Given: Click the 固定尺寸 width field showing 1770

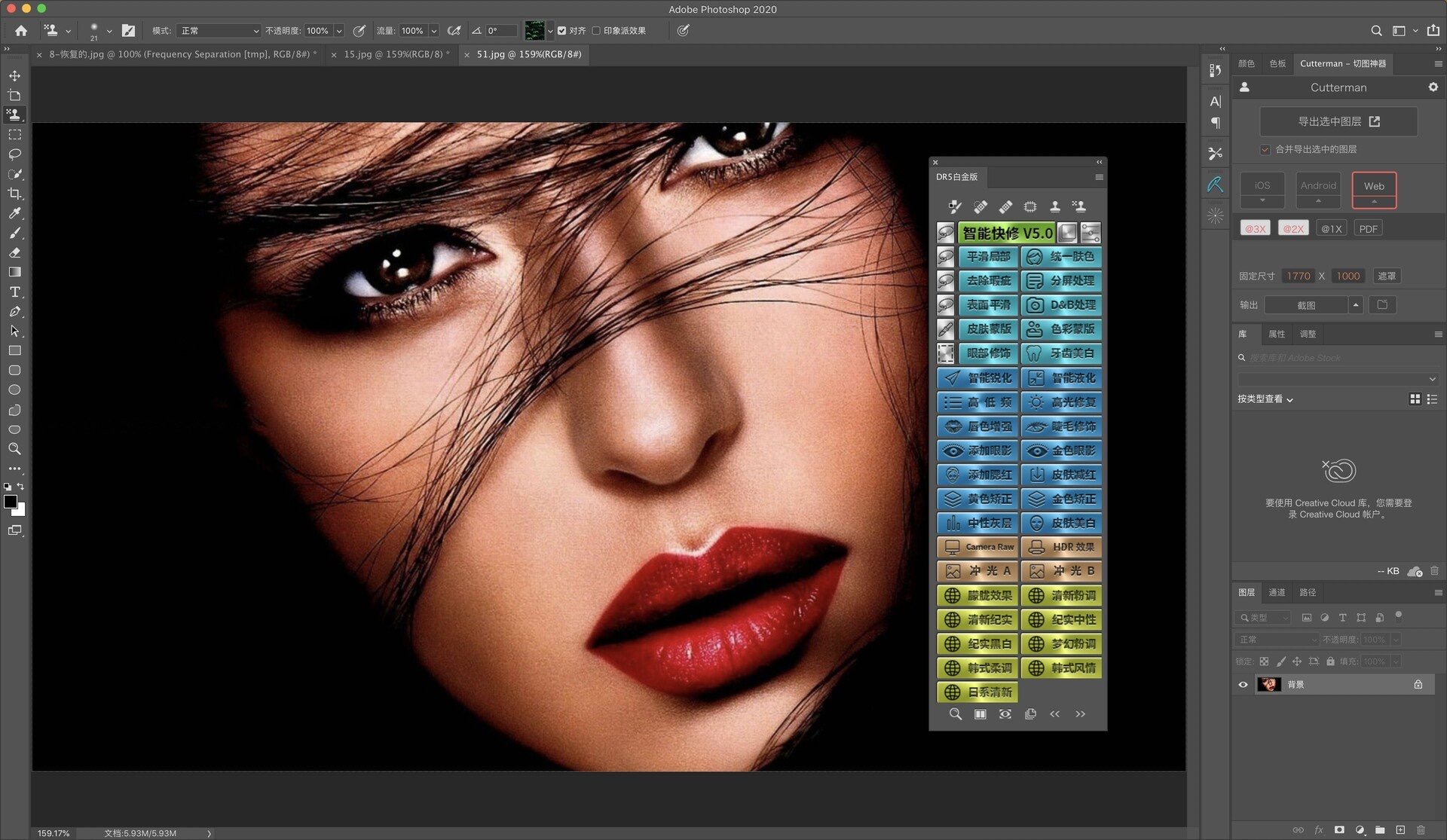Looking at the screenshot, I should tap(1298, 276).
